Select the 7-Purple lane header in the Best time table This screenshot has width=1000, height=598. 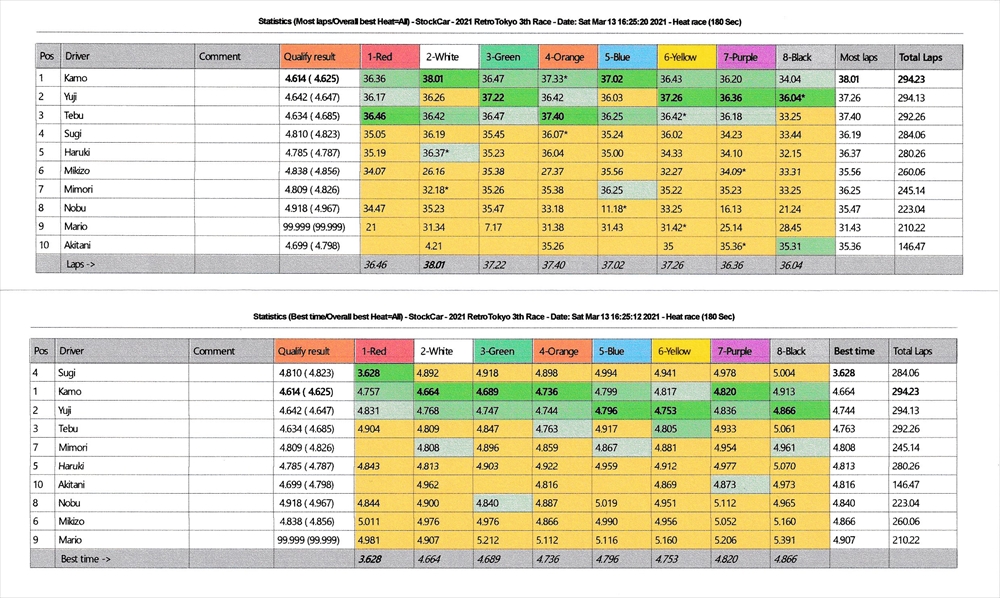coord(739,351)
